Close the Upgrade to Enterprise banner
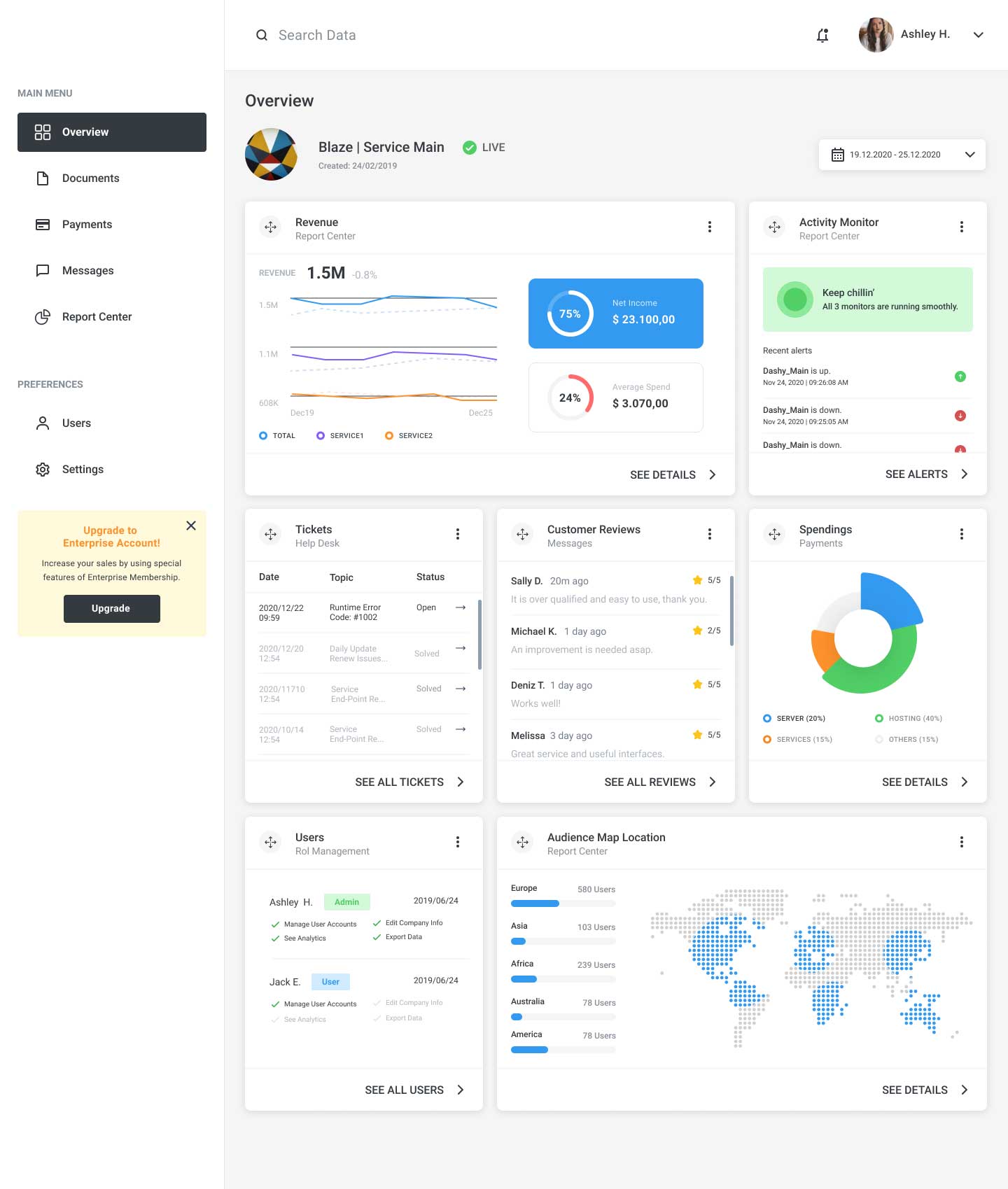The height and width of the screenshot is (1189, 1008). pyautogui.click(x=191, y=526)
